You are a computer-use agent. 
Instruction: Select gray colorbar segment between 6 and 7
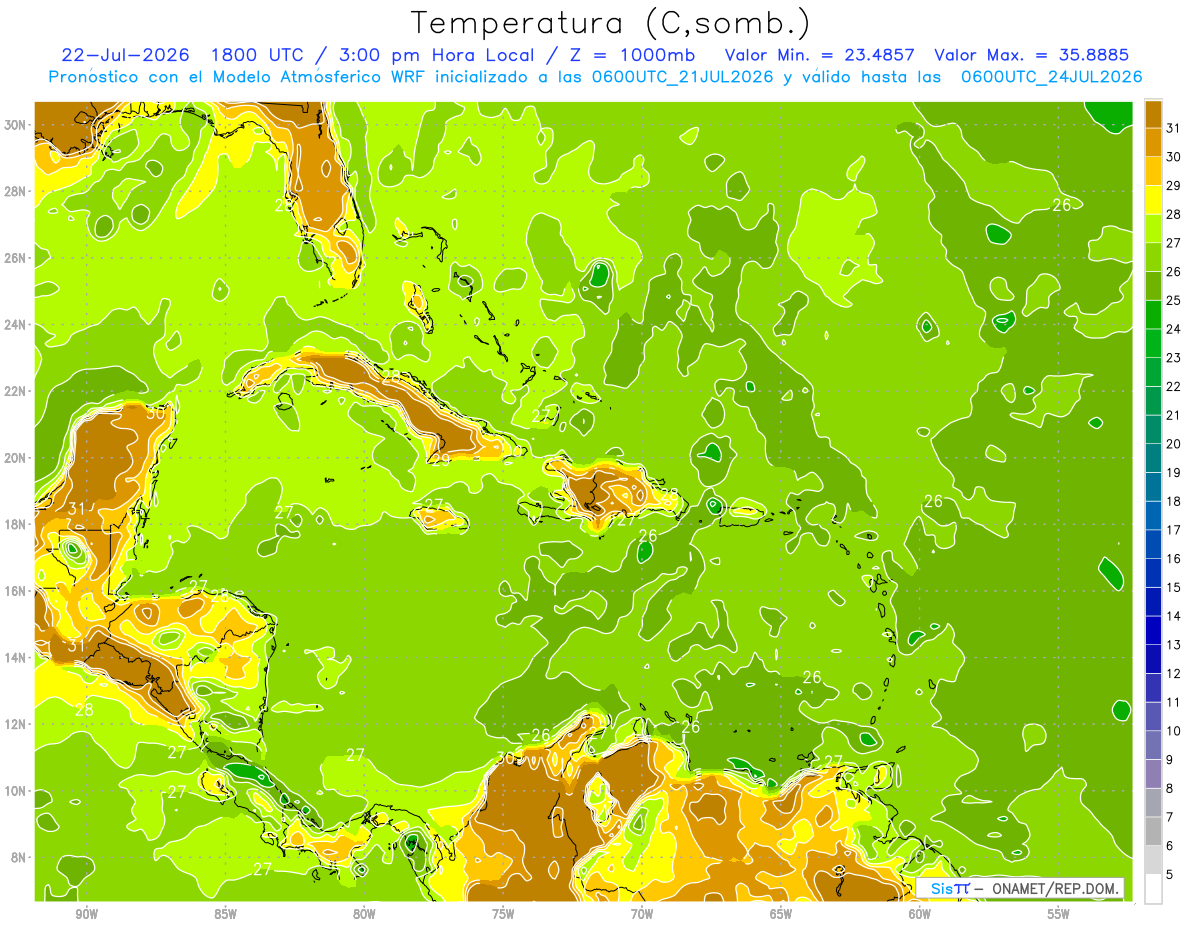1153,831
